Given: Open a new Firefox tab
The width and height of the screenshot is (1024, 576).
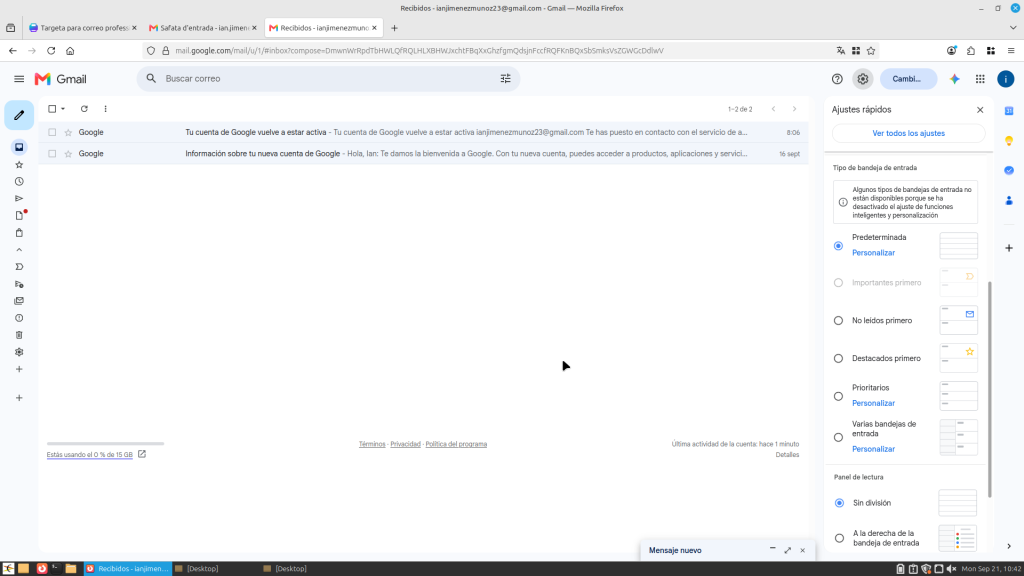Looking at the screenshot, I should tap(394, 28).
